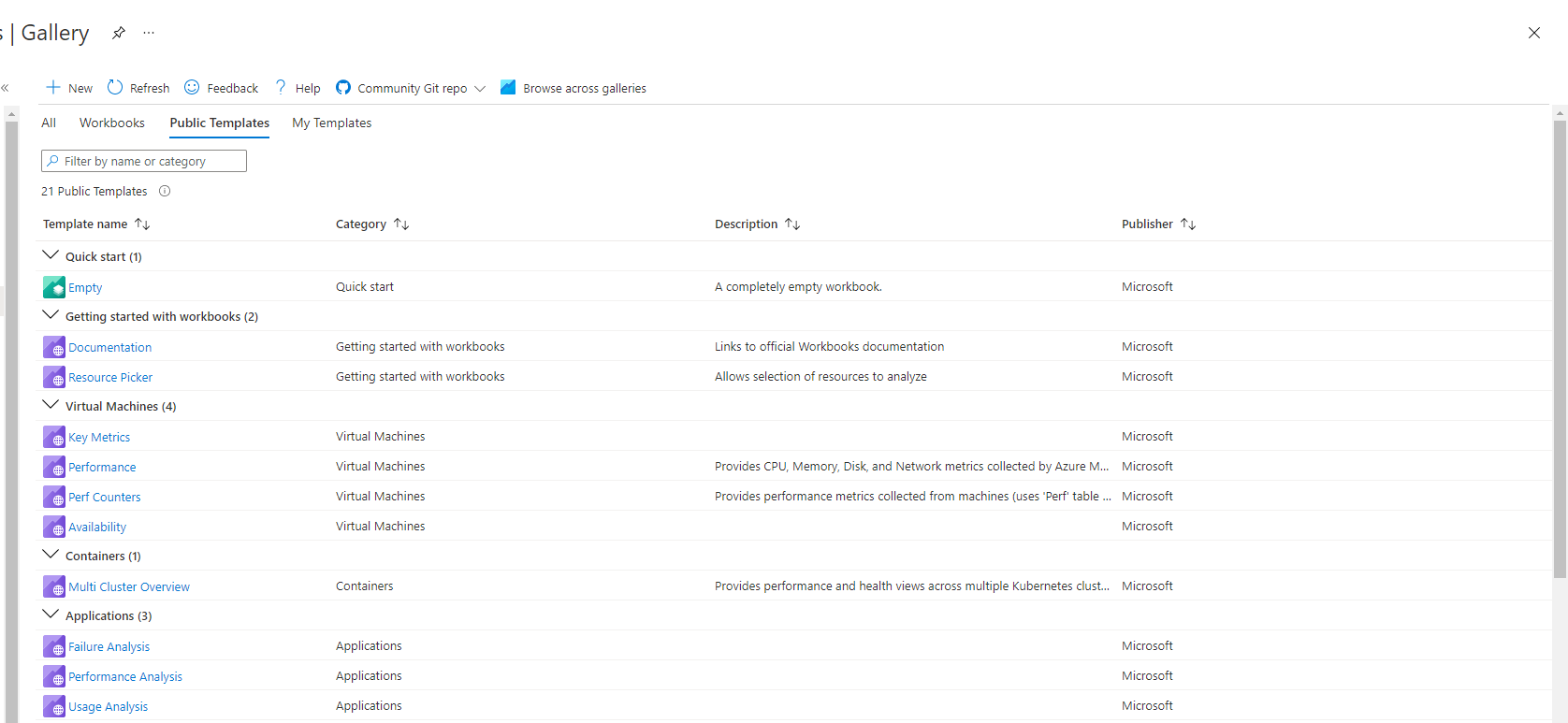Viewport: 1568px width, 723px height.
Task: Switch to the Workbooks tab
Action: click(x=112, y=123)
